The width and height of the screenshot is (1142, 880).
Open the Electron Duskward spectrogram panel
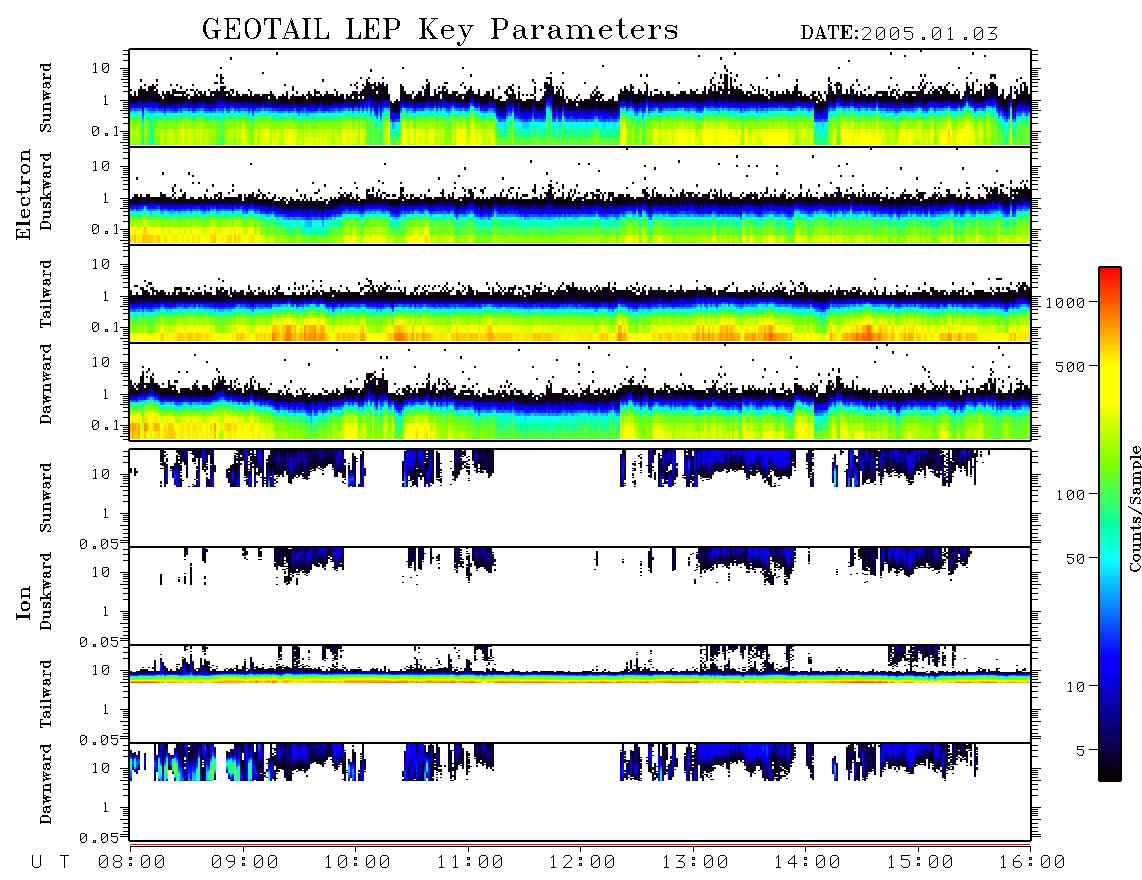point(580,195)
